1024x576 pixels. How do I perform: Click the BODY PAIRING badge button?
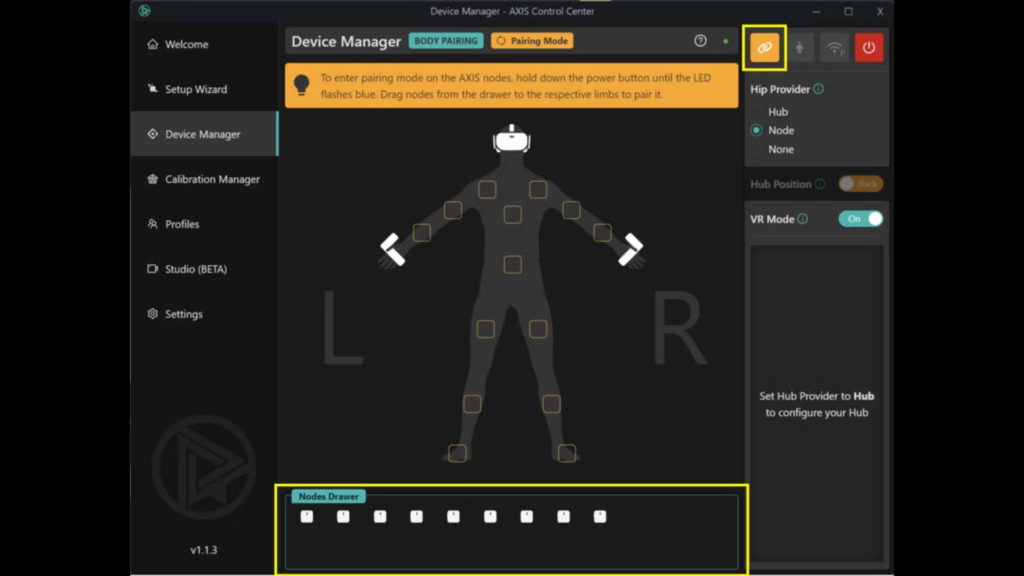pyautogui.click(x=446, y=41)
